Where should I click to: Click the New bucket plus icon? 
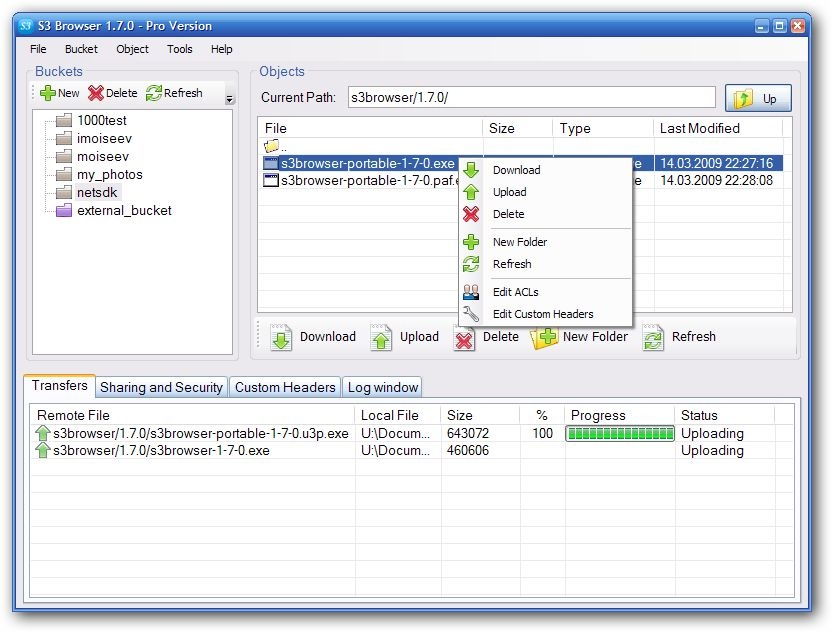[x=47, y=93]
